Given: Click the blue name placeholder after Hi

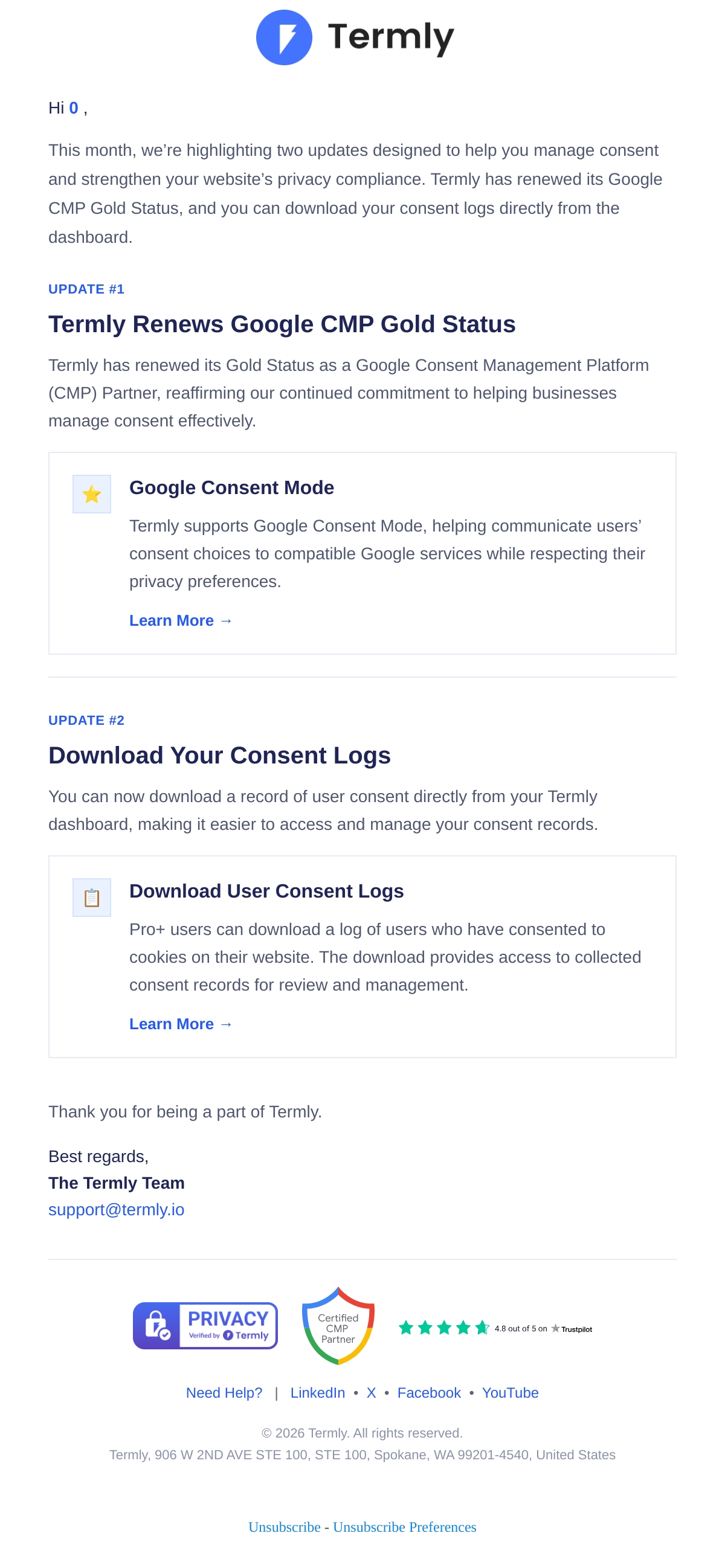Looking at the screenshot, I should point(74,108).
